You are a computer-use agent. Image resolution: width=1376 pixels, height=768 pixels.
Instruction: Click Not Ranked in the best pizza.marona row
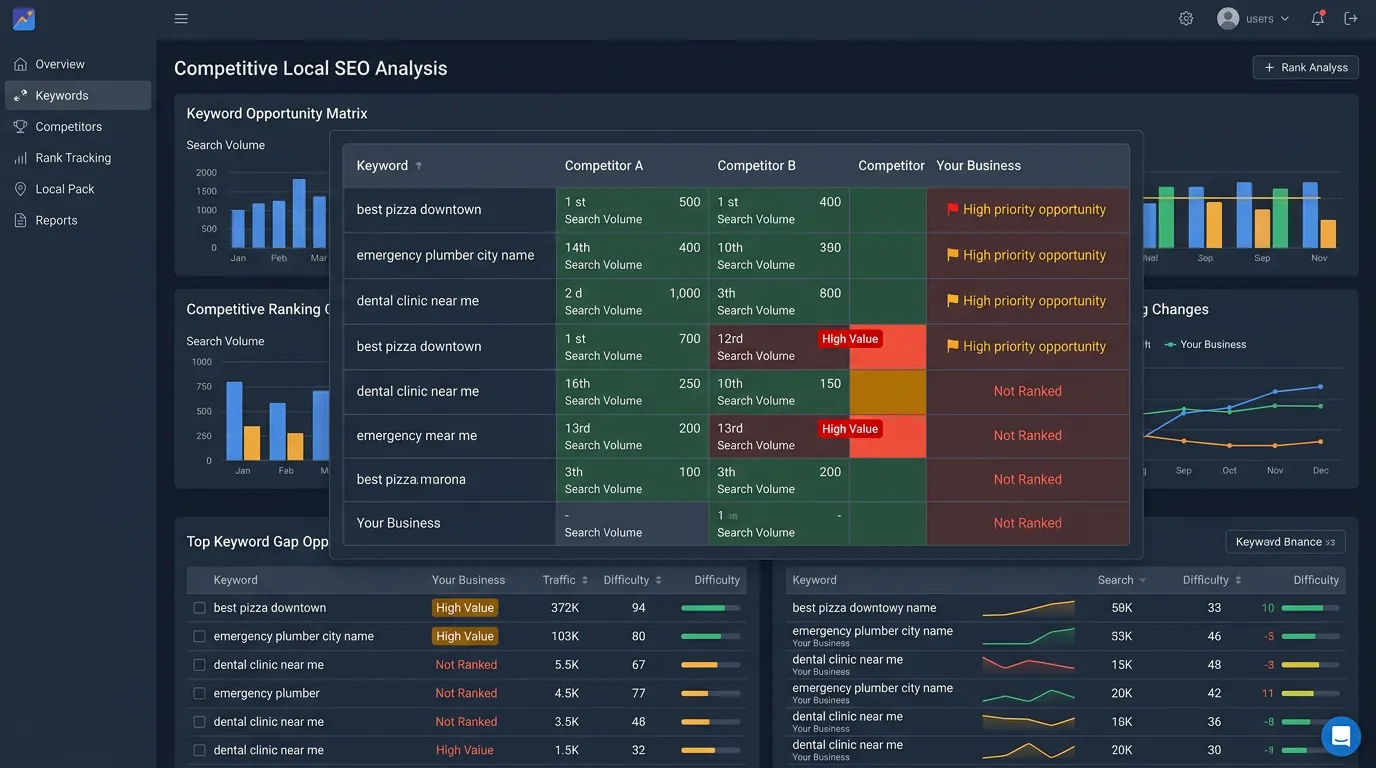tap(1028, 479)
